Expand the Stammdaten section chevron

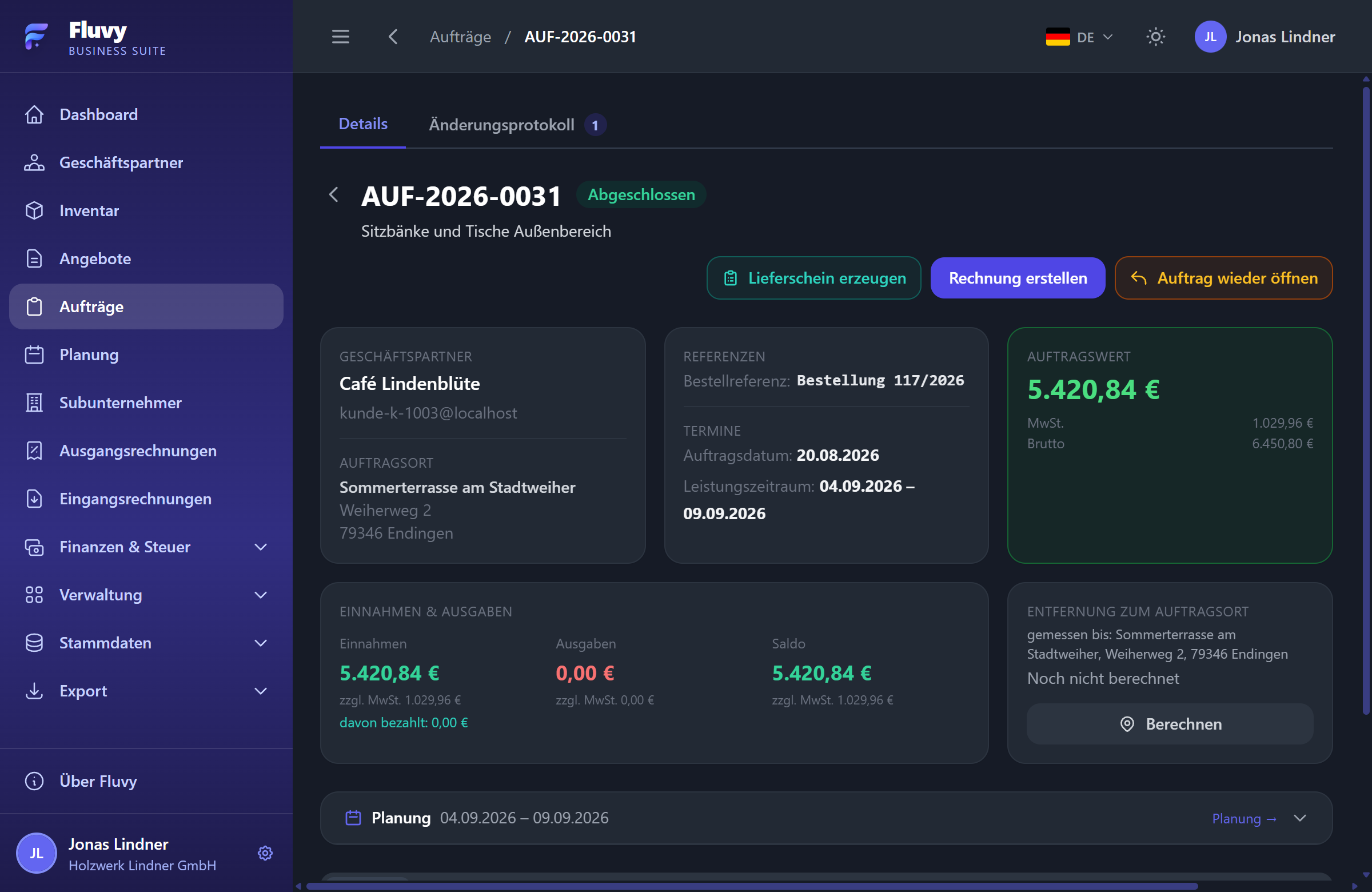click(x=261, y=643)
